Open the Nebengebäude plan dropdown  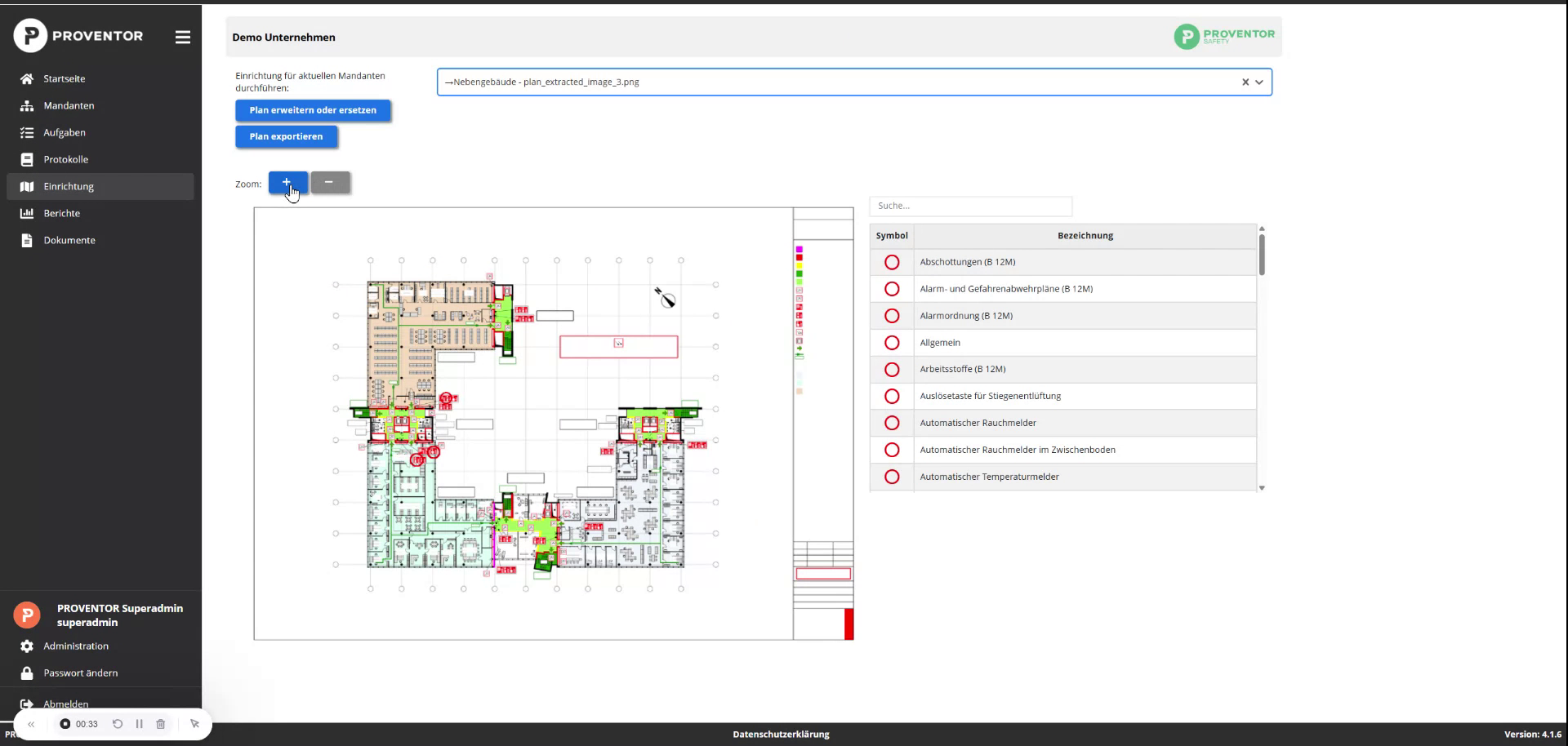(x=1259, y=82)
